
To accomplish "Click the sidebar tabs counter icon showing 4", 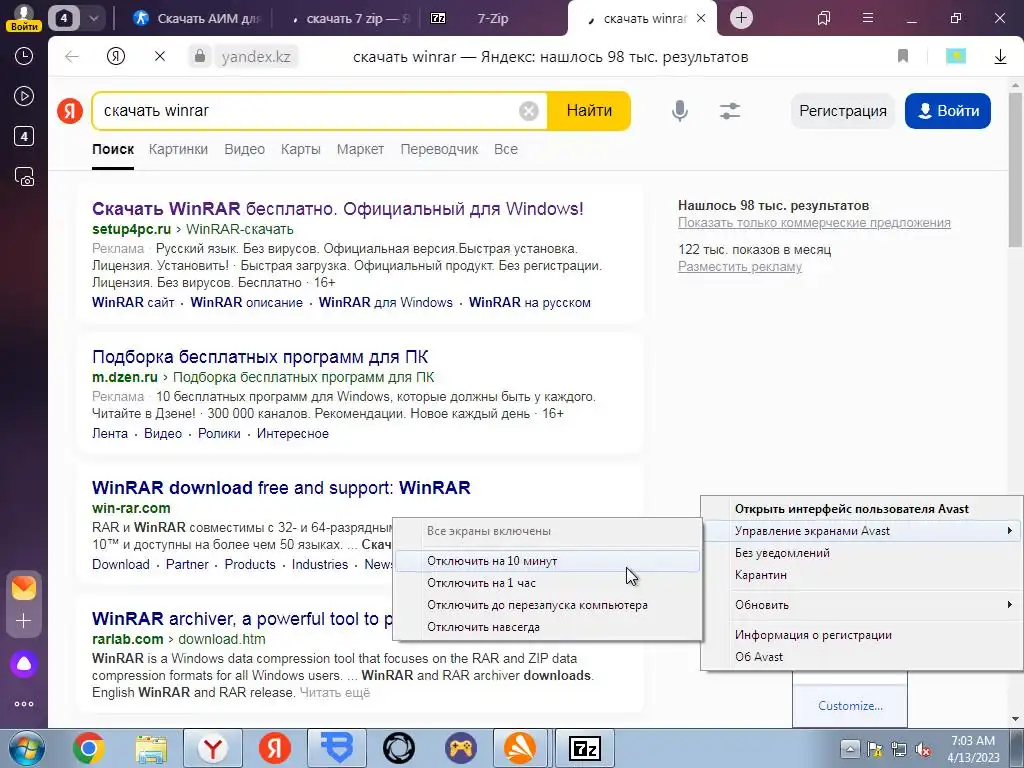I will click(24, 136).
